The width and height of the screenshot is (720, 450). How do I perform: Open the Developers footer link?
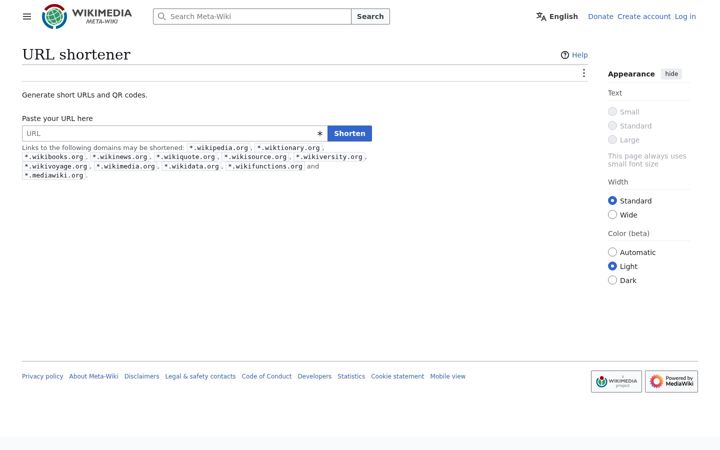[314, 377]
